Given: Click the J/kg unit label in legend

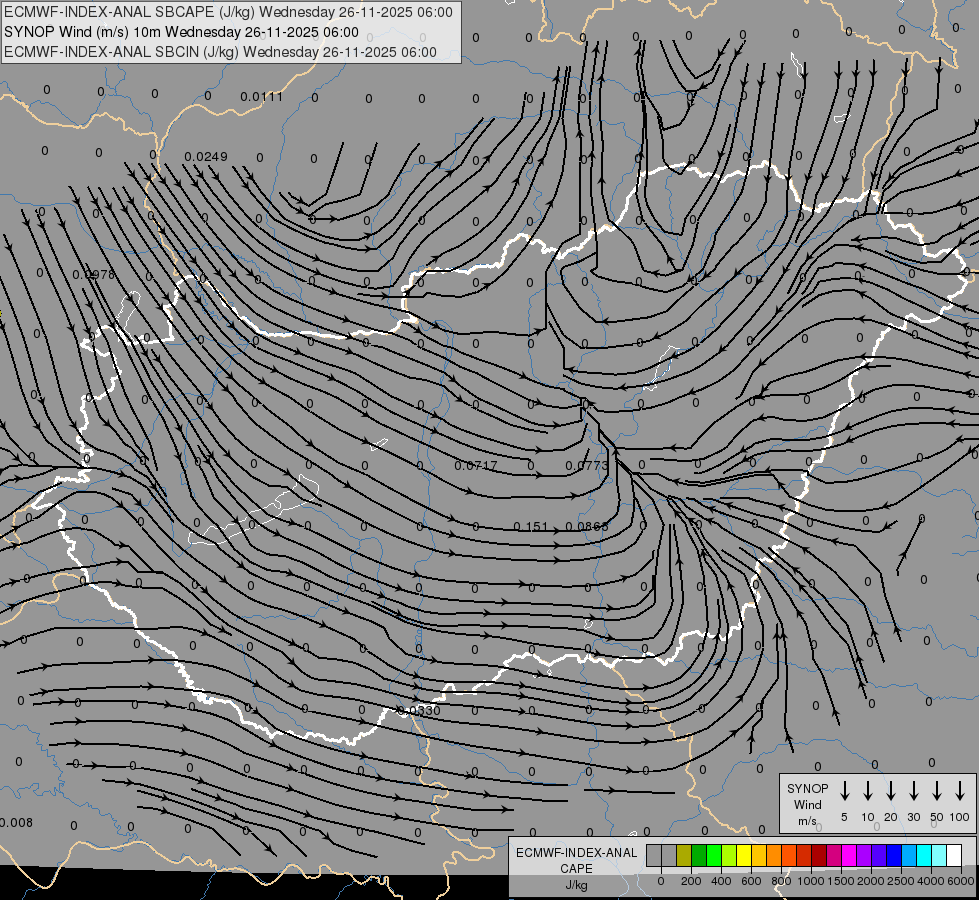Looking at the screenshot, I should pos(576,885).
